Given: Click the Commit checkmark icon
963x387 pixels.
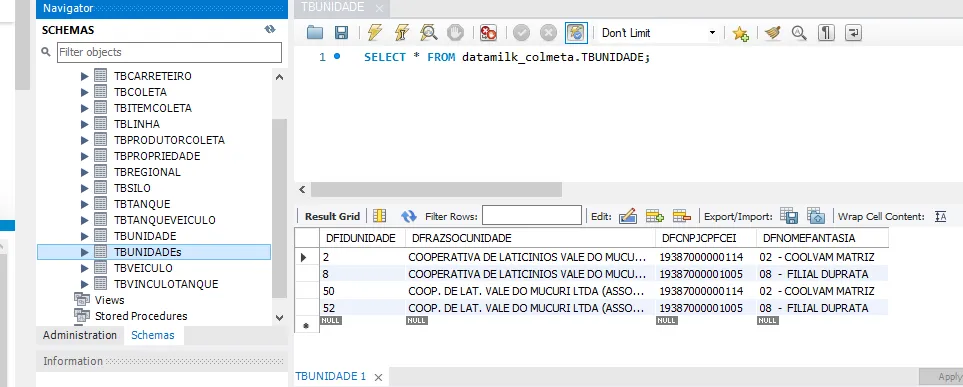Looking at the screenshot, I should [x=521, y=33].
